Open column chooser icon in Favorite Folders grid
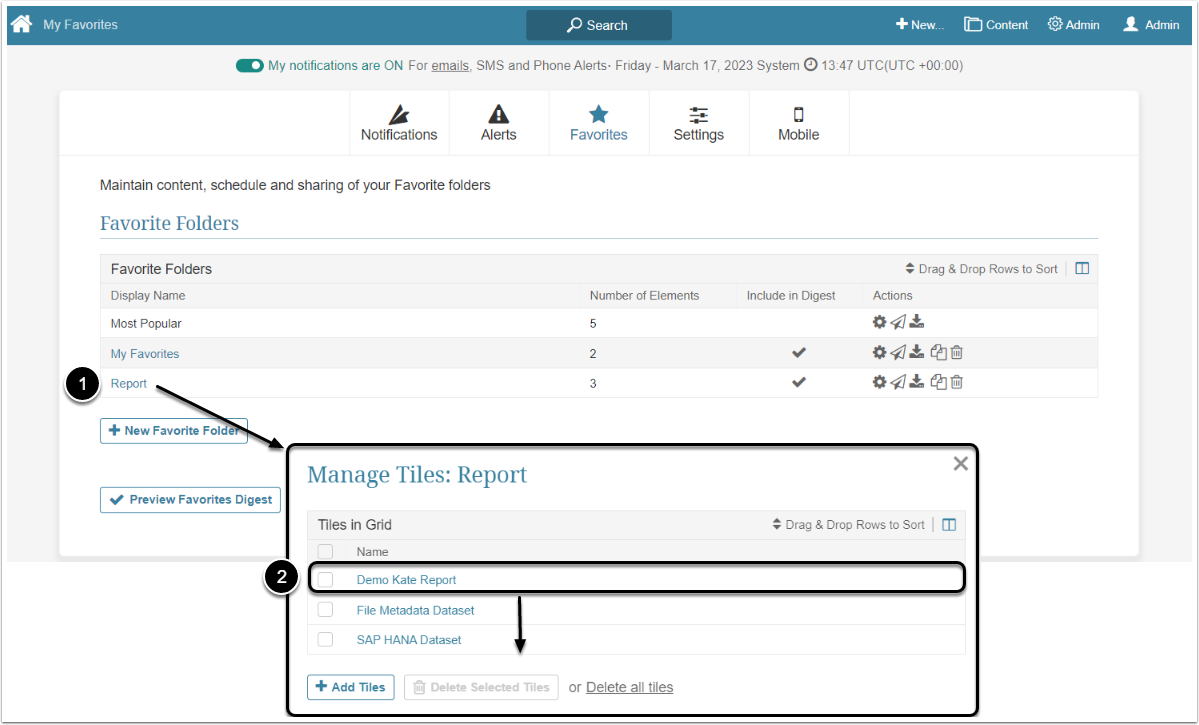The image size is (1199, 725). (1082, 268)
